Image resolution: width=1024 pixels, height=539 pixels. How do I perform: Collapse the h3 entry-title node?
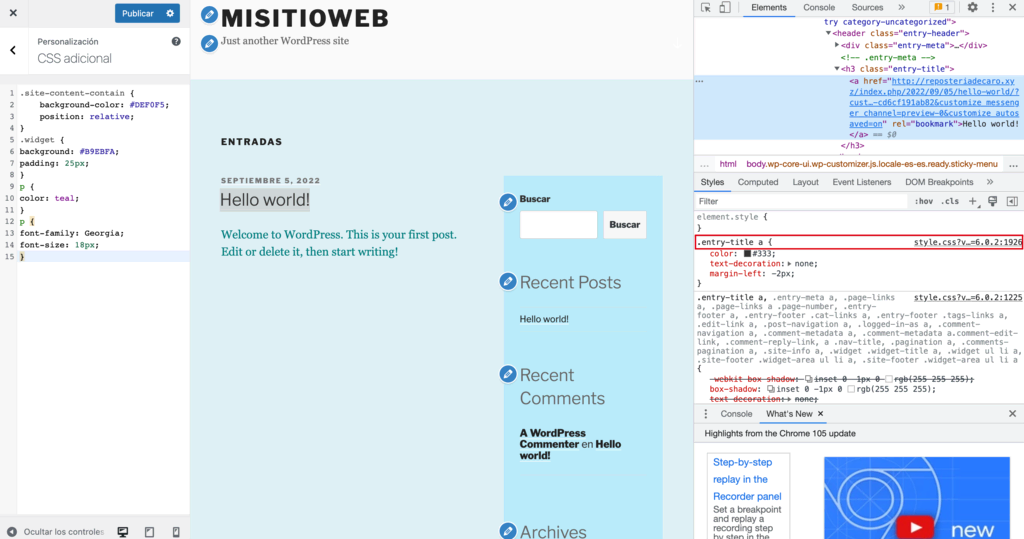point(837,69)
